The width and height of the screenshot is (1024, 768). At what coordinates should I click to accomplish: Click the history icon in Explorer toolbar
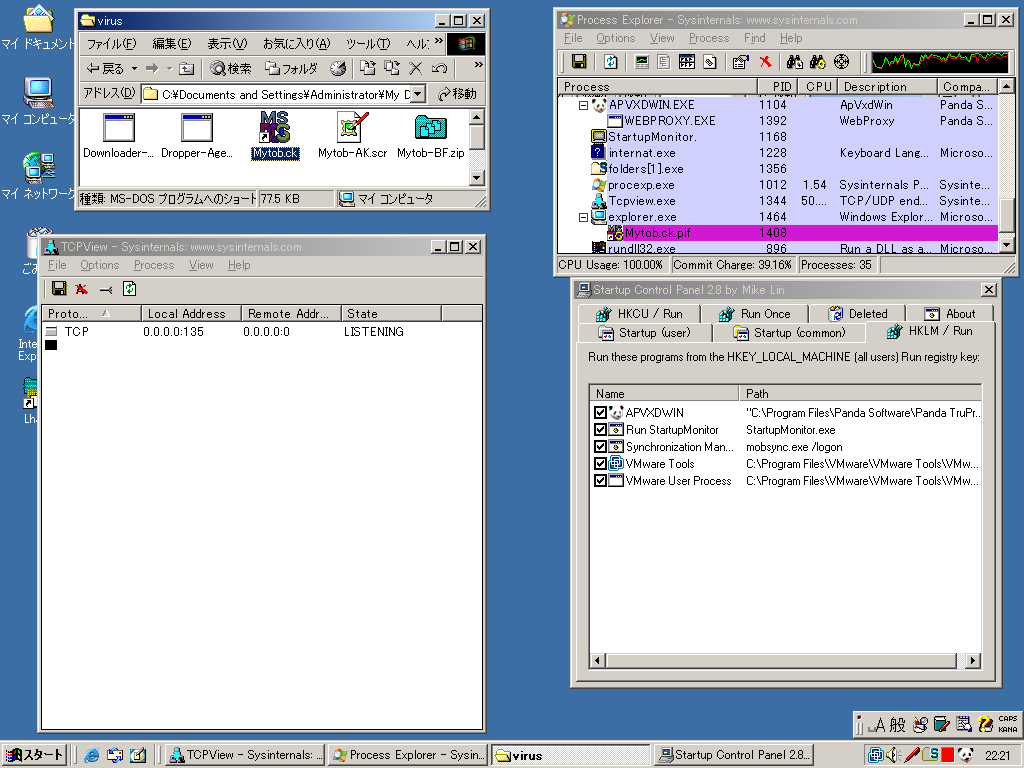click(x=338, y=68)
